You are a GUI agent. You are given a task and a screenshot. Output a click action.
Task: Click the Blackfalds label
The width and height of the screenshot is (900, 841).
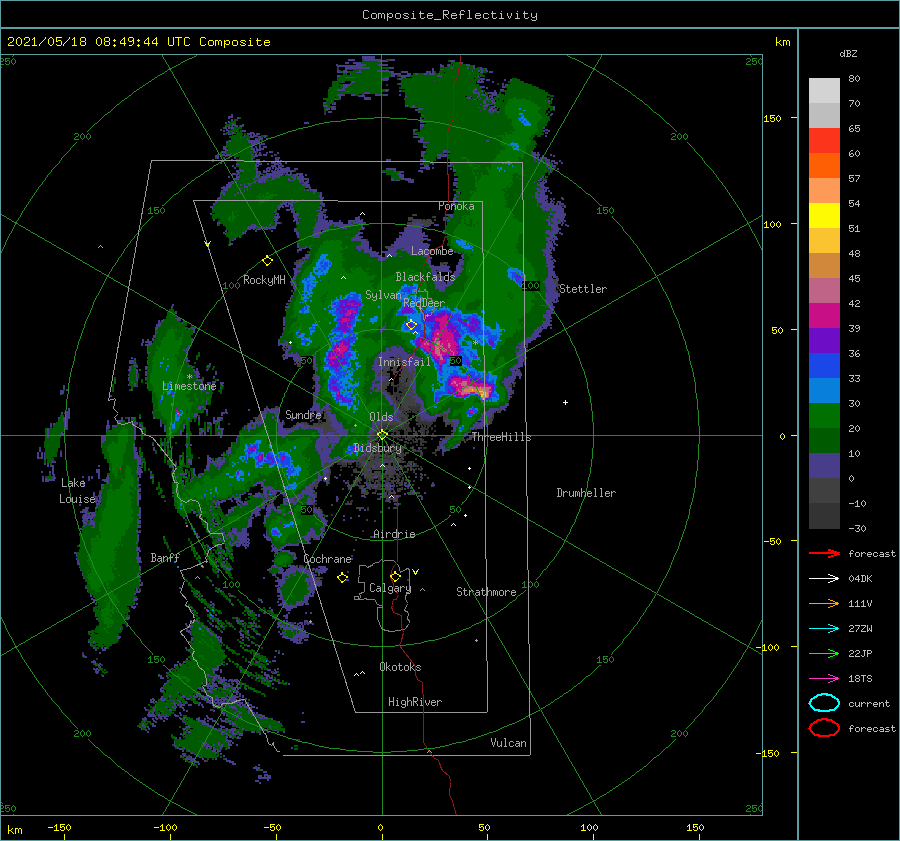(x=425, y=277)
